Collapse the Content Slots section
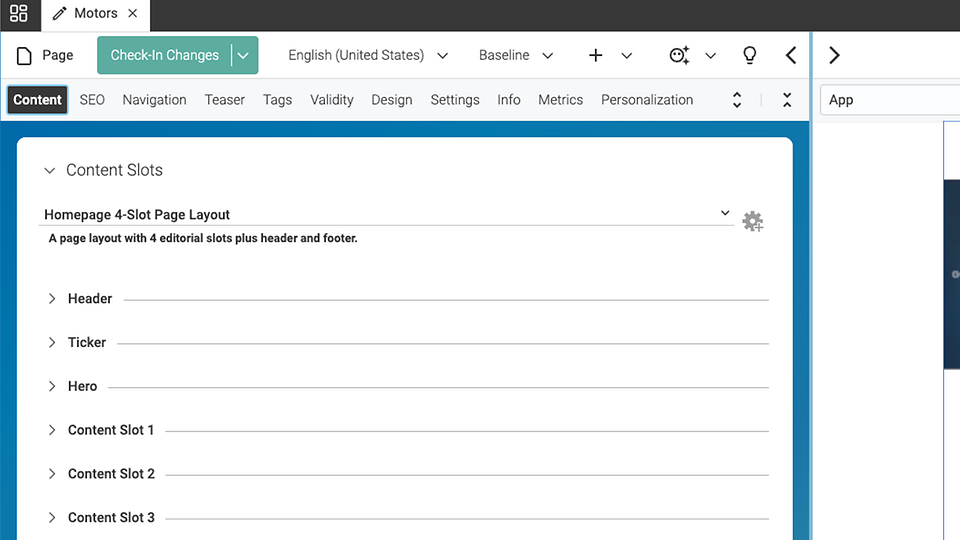This screenshot has width=960, height=540. (x=50, y=171)
